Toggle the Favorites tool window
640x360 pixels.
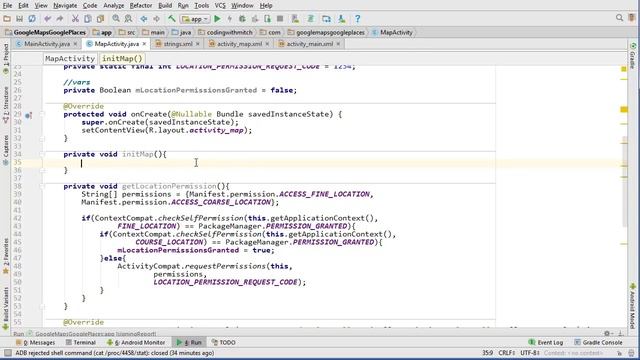click(x=6, y=257)
